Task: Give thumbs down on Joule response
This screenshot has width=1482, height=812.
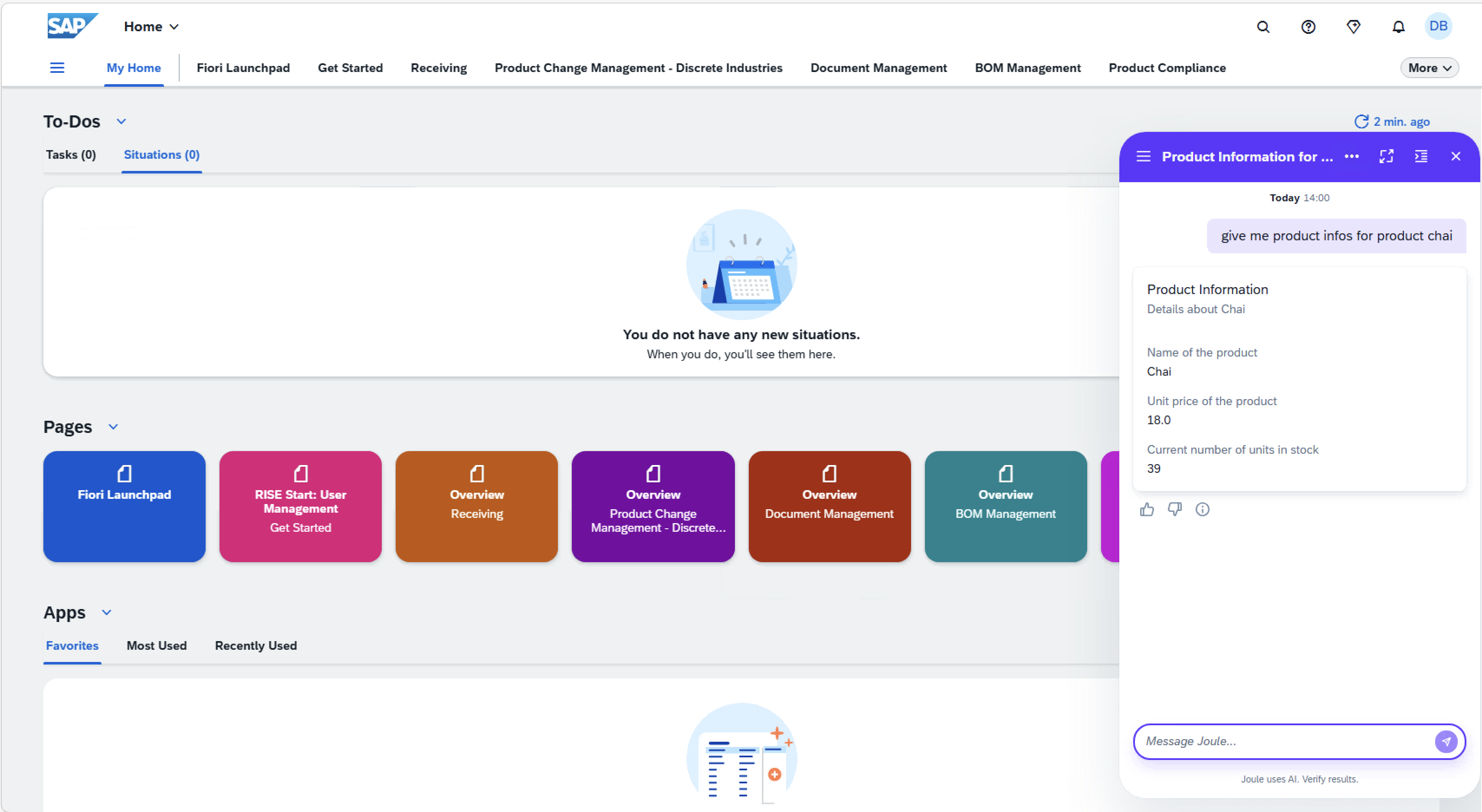Action: tap(1174, 510)
